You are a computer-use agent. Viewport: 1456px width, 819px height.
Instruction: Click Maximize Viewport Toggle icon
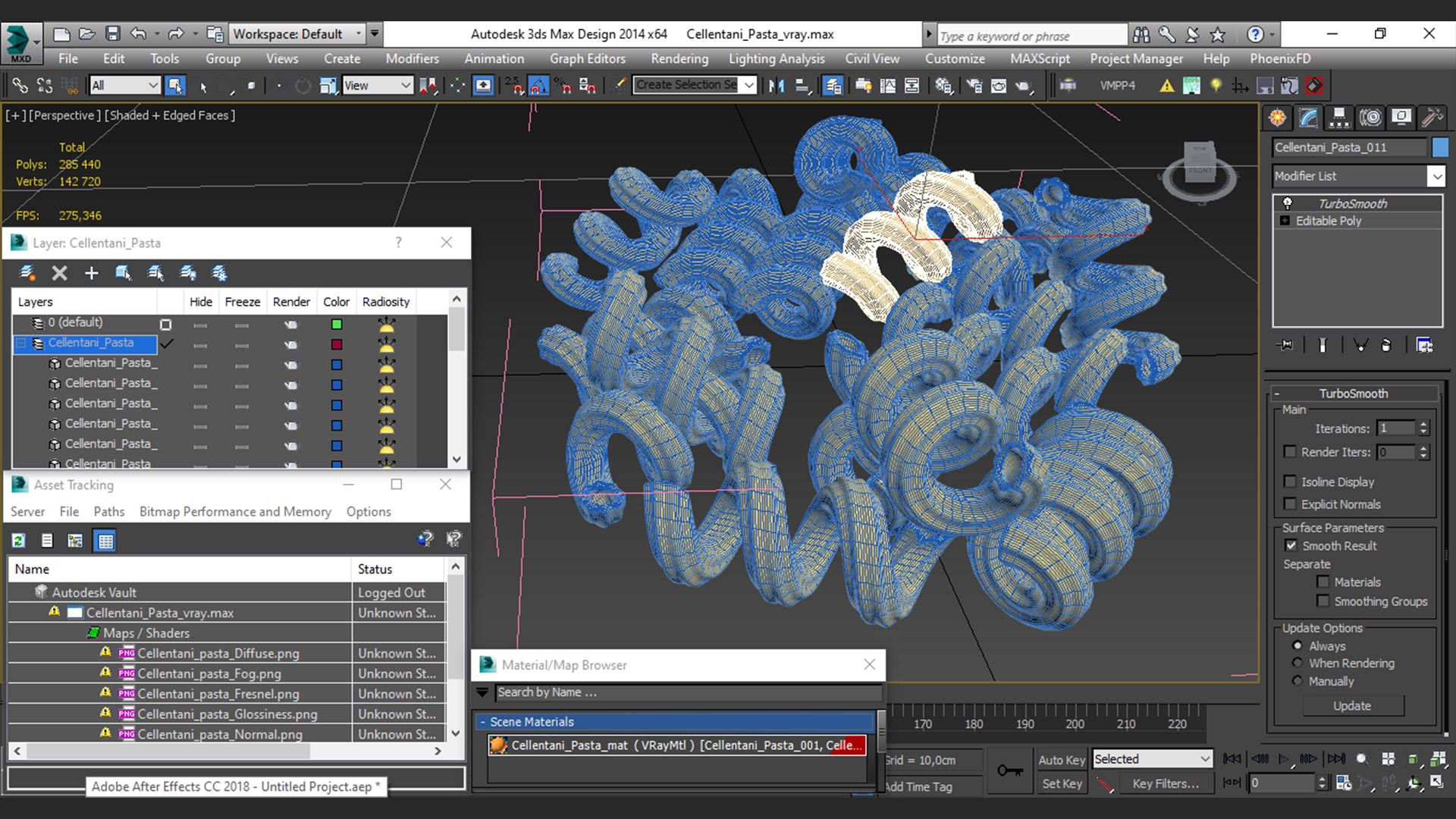(x=1438, y=783)
